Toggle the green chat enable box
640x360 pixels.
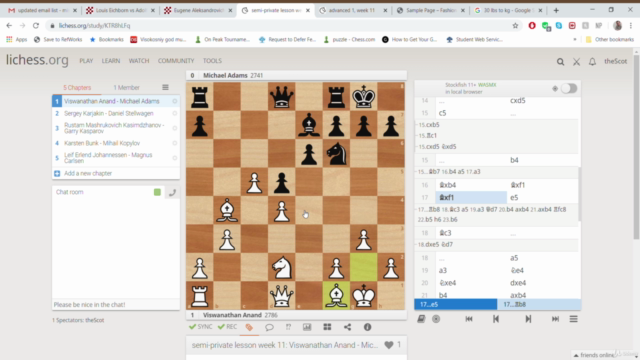coord(157,192)
